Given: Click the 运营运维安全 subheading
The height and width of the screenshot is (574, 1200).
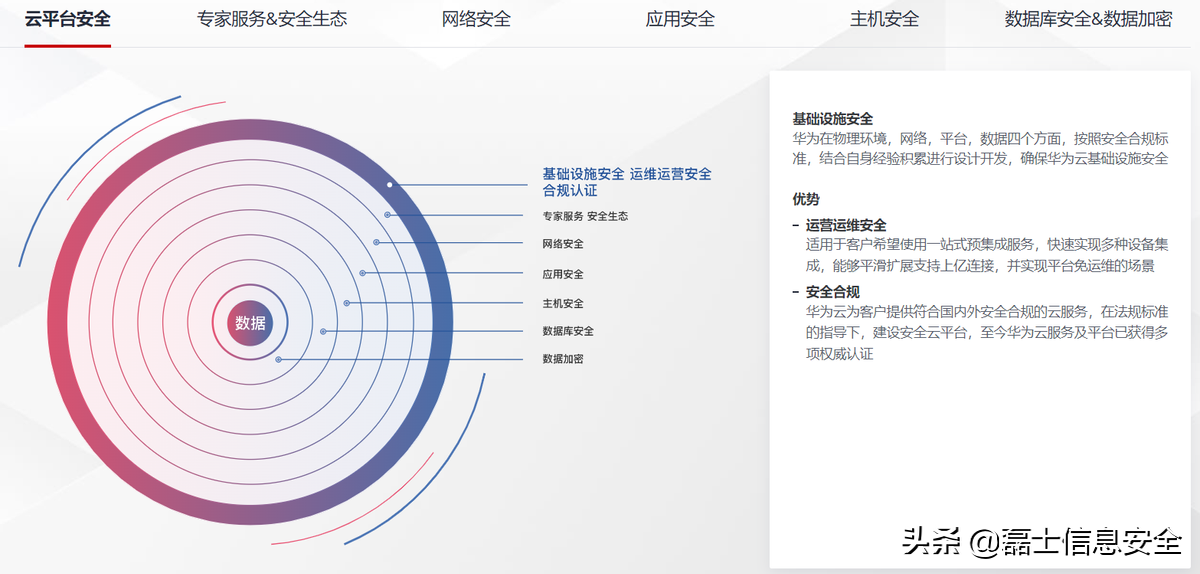Looking at the screenshot, I should point(846,225).
